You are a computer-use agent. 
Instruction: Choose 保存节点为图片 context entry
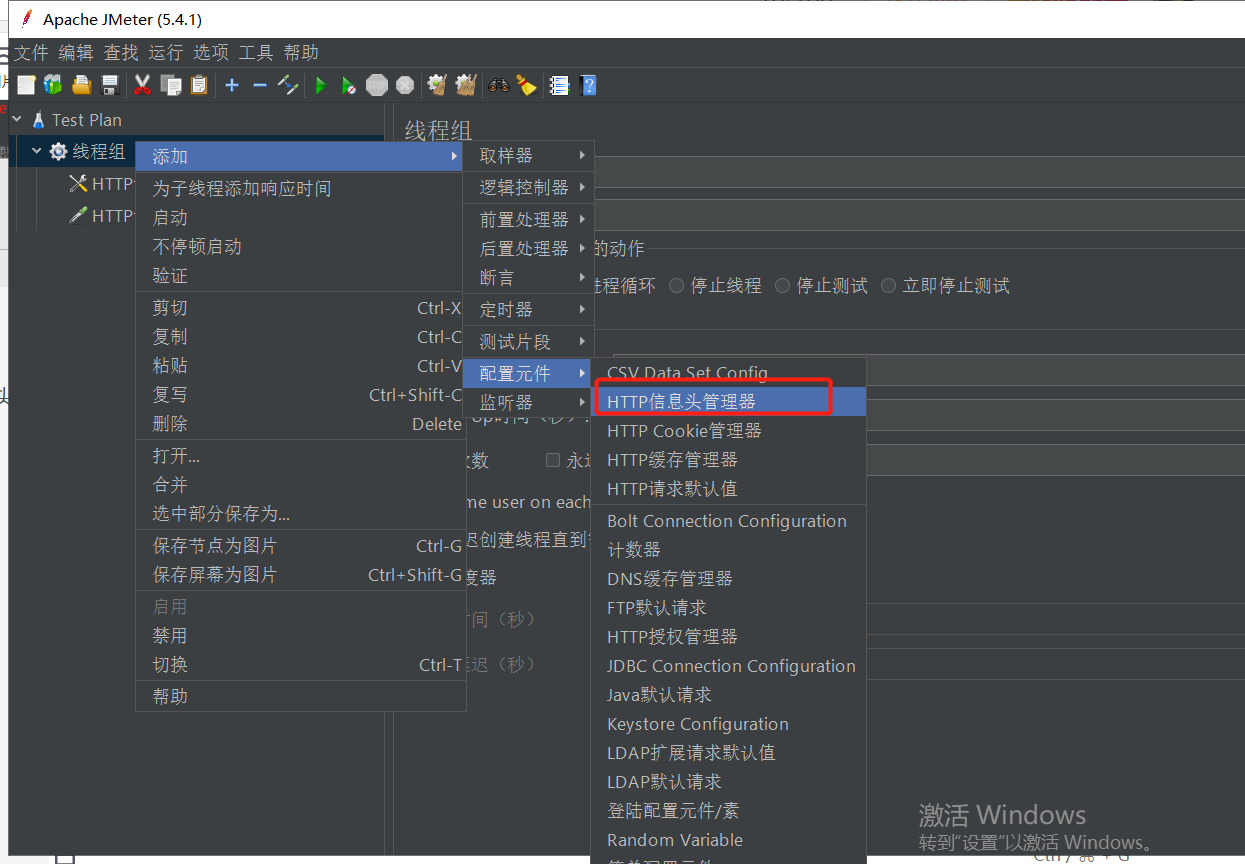coord(301,546)
